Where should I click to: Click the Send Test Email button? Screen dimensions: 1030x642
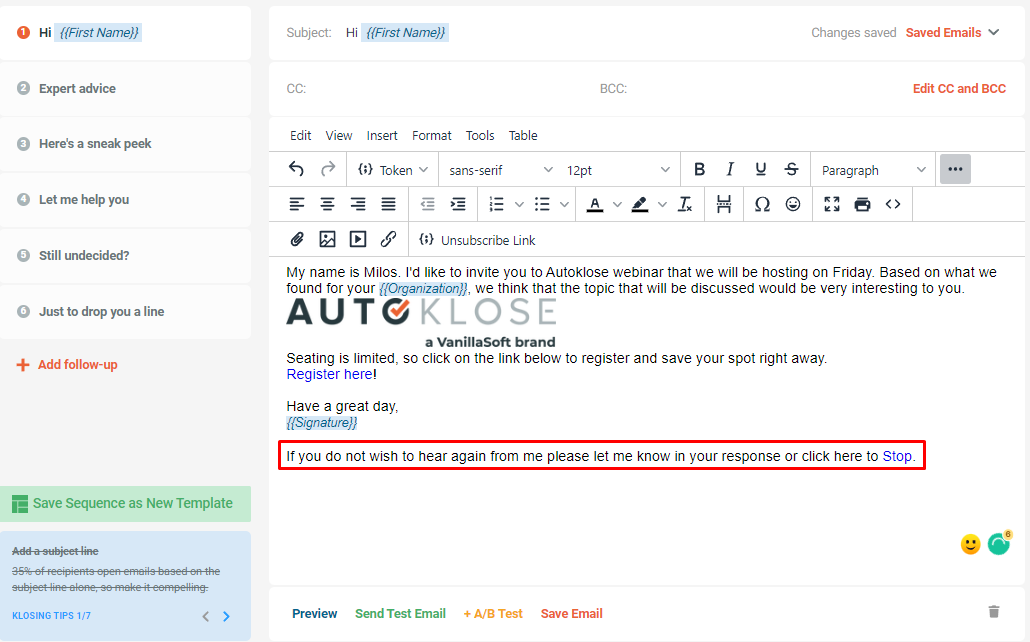pyautogui.click(x=400, y=613)
